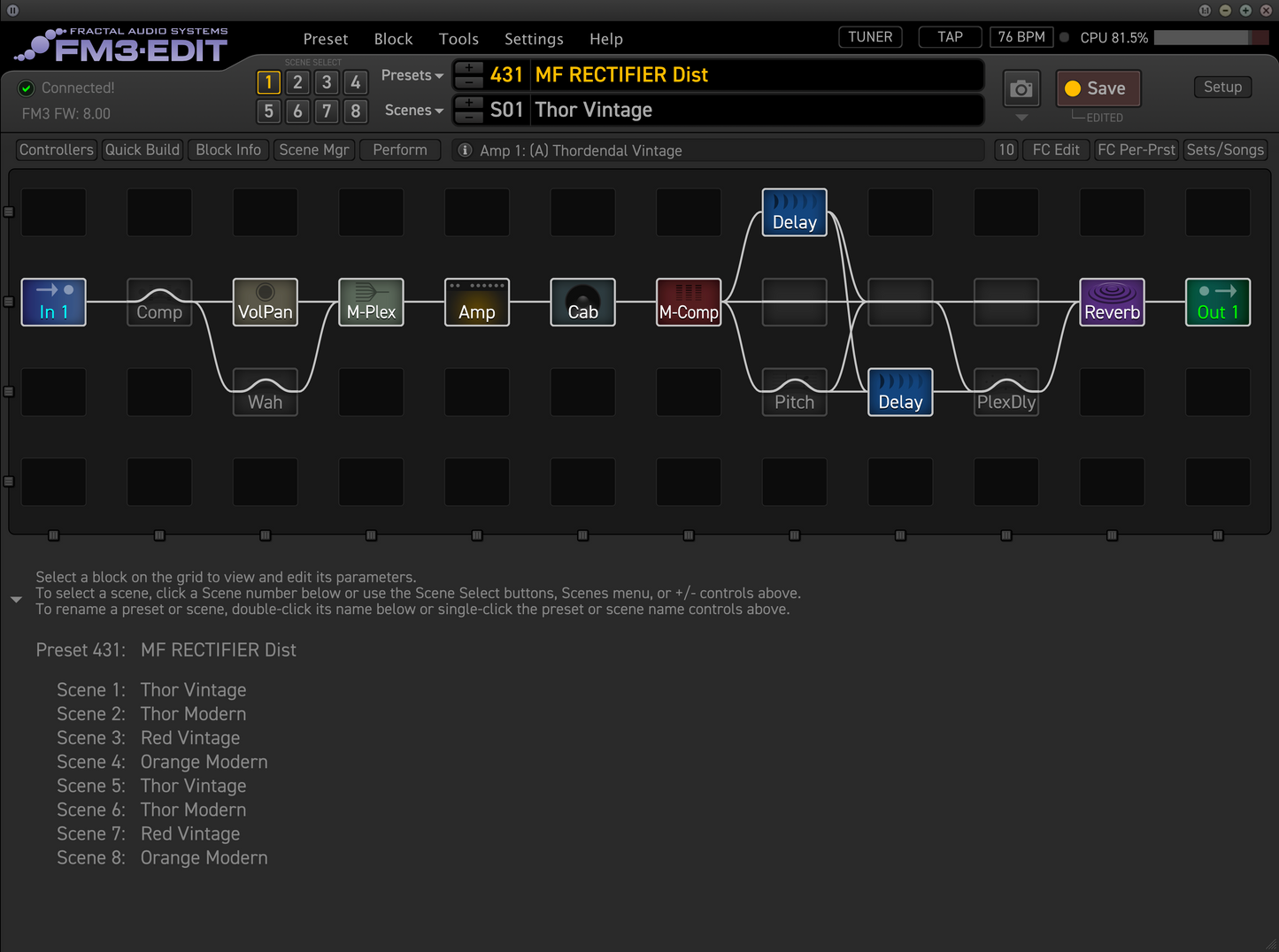Select the Amp block
Image resolution: width=1279 pixels, height=952 pixels.
477,302
